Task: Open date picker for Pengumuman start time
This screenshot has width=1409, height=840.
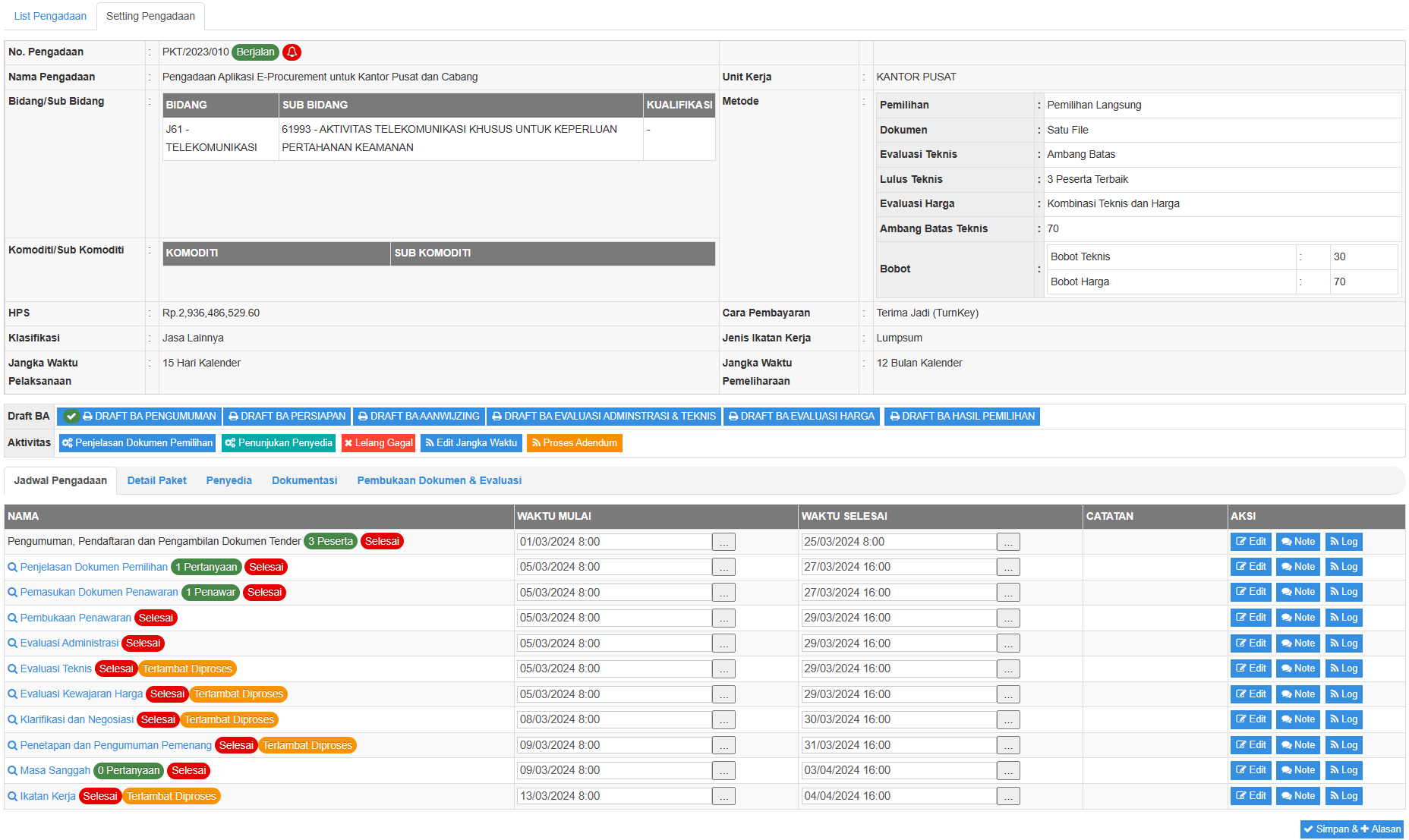Action: (x=723, y=543)
